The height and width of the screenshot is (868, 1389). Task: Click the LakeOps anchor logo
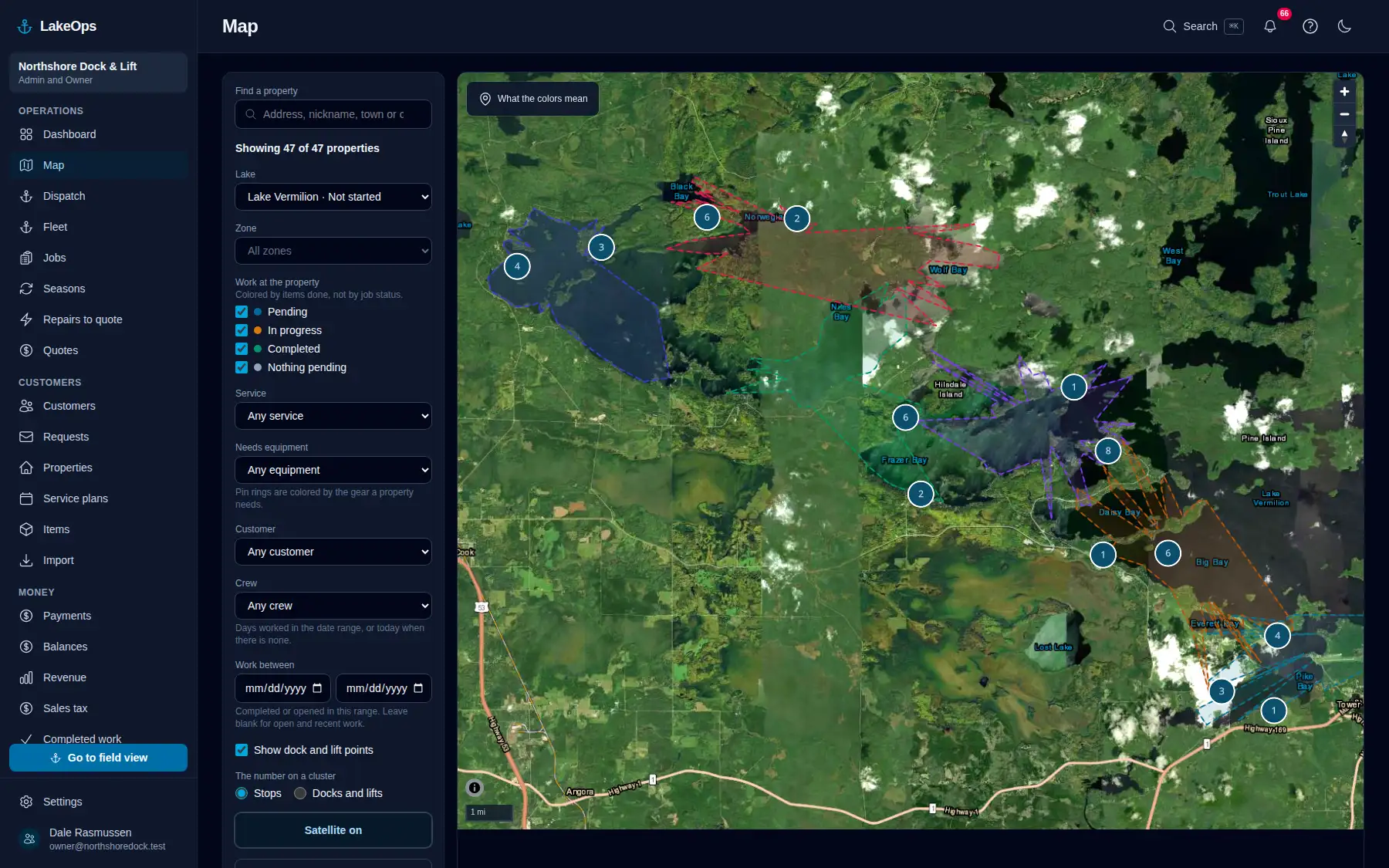tap(25, 26)
